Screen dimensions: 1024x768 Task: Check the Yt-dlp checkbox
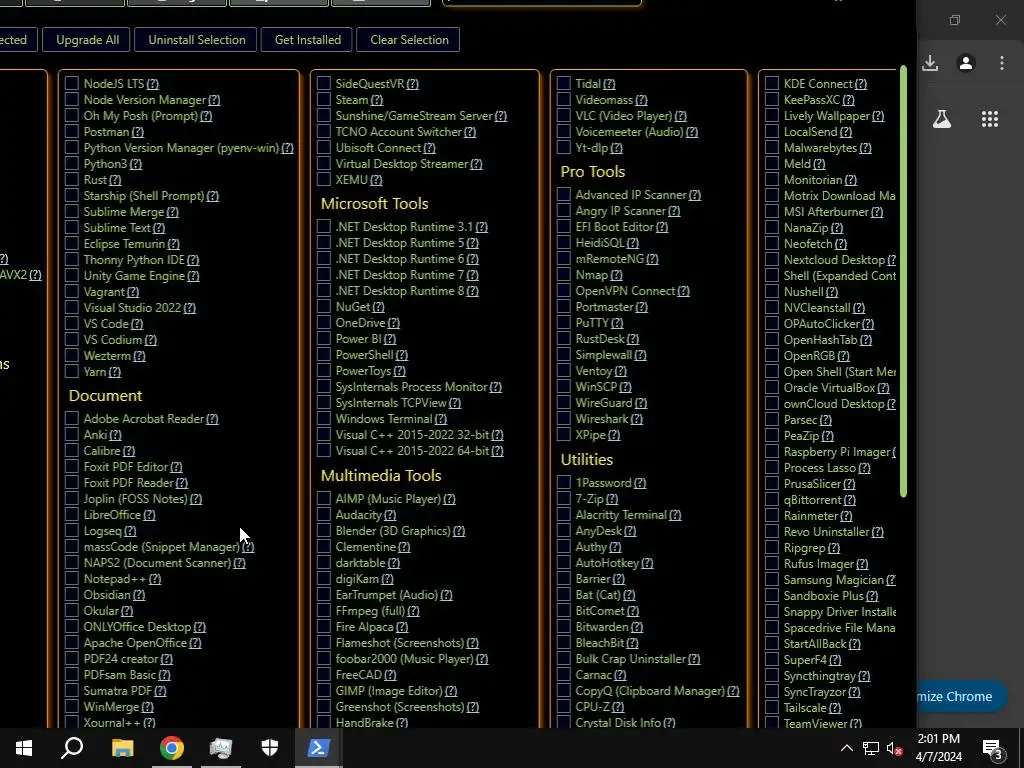tap(564, 148)
